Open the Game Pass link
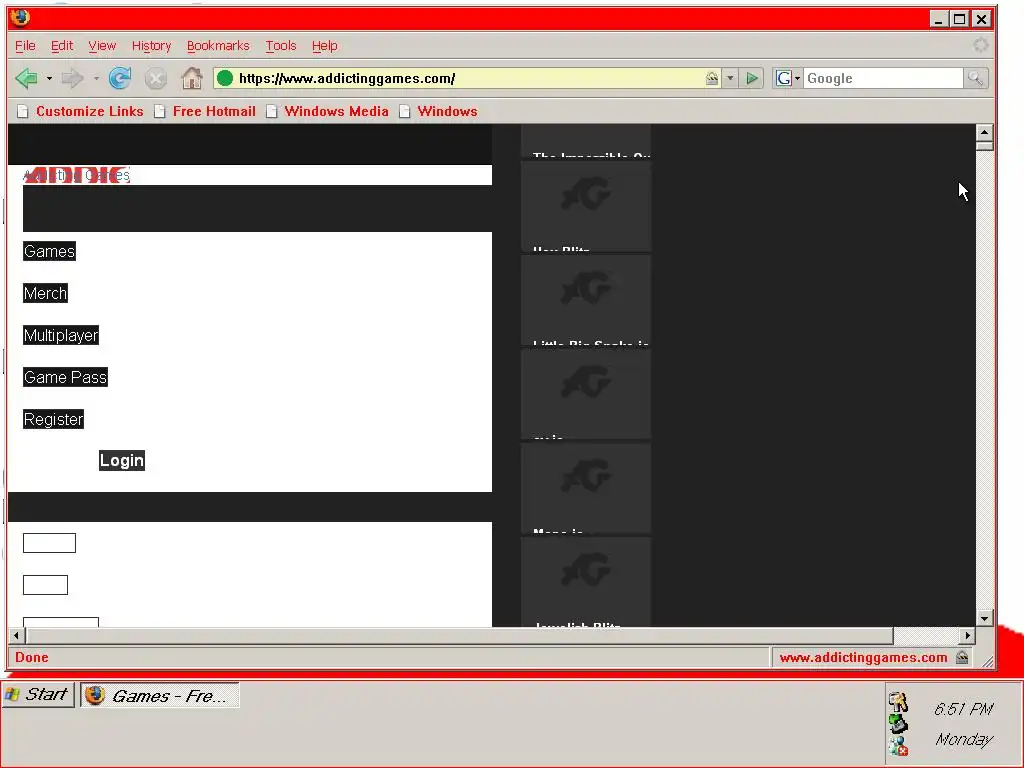 tap(65, 377)
